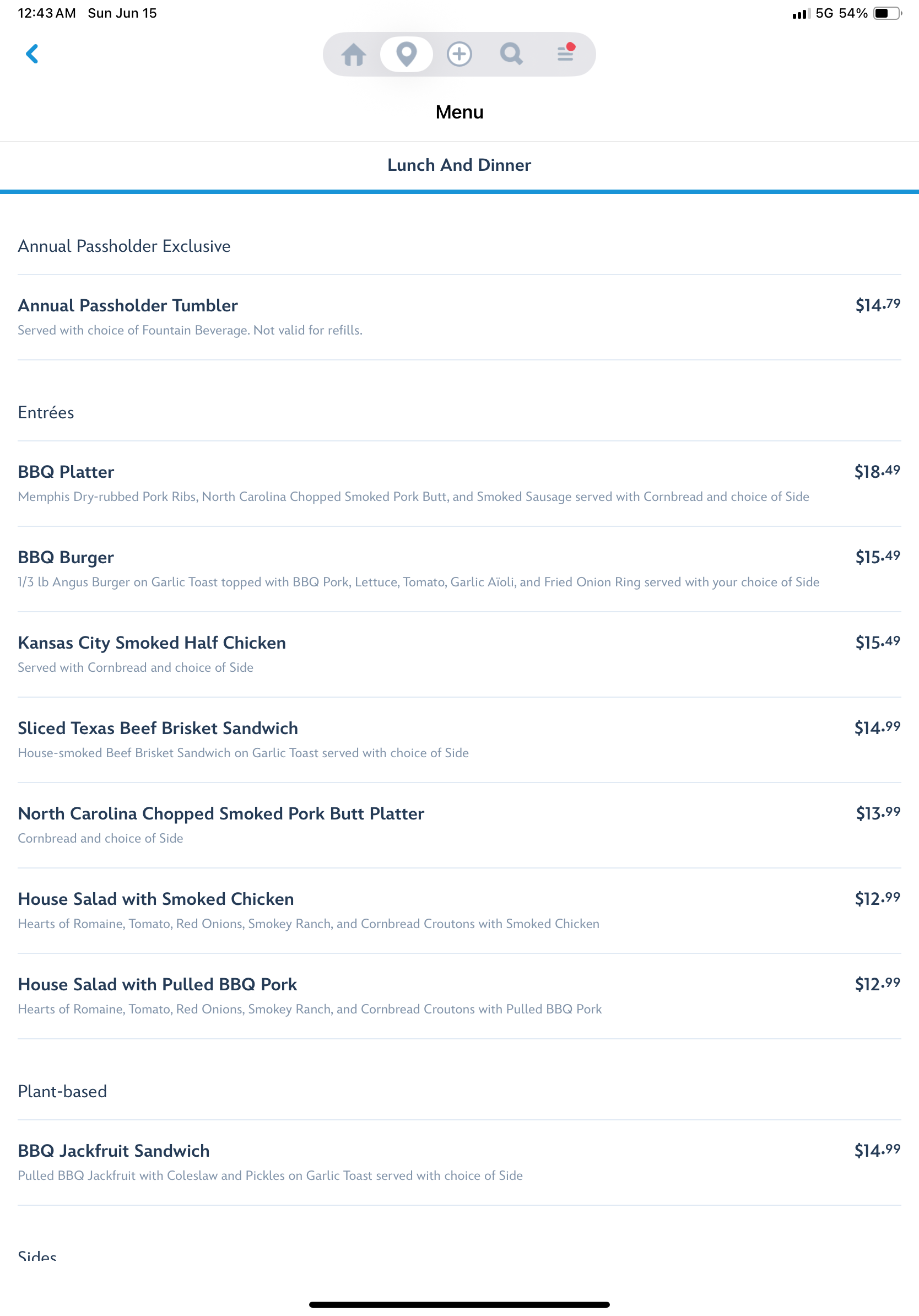The image size is (919, 1316).
Task: Open search with the magnifier icon
Action: (x=511, y=55)
